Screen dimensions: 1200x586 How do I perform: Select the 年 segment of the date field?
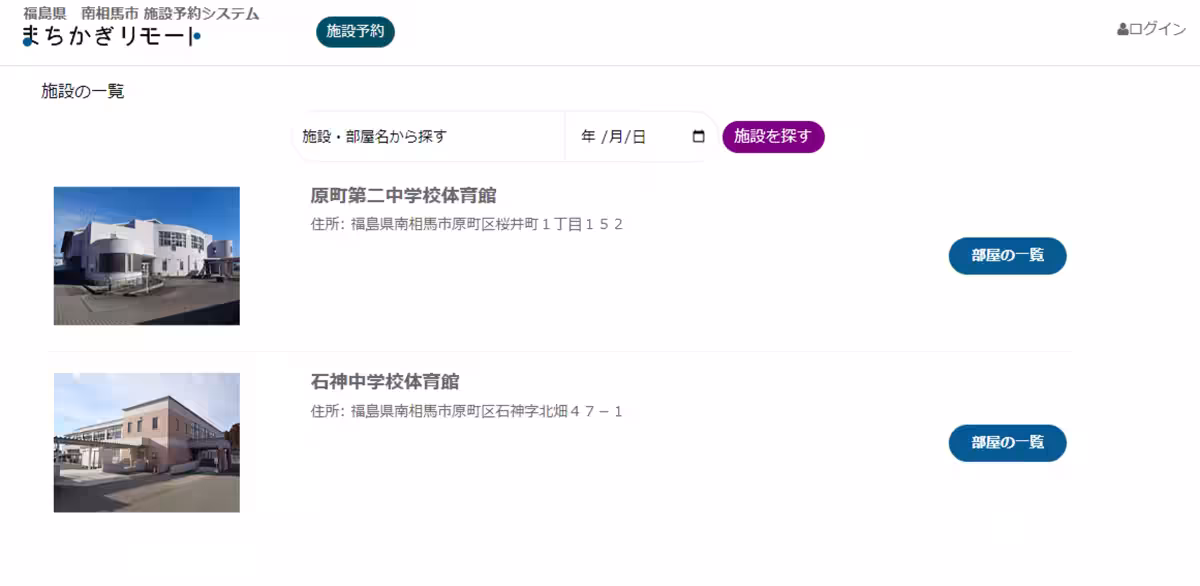(588, 137)
